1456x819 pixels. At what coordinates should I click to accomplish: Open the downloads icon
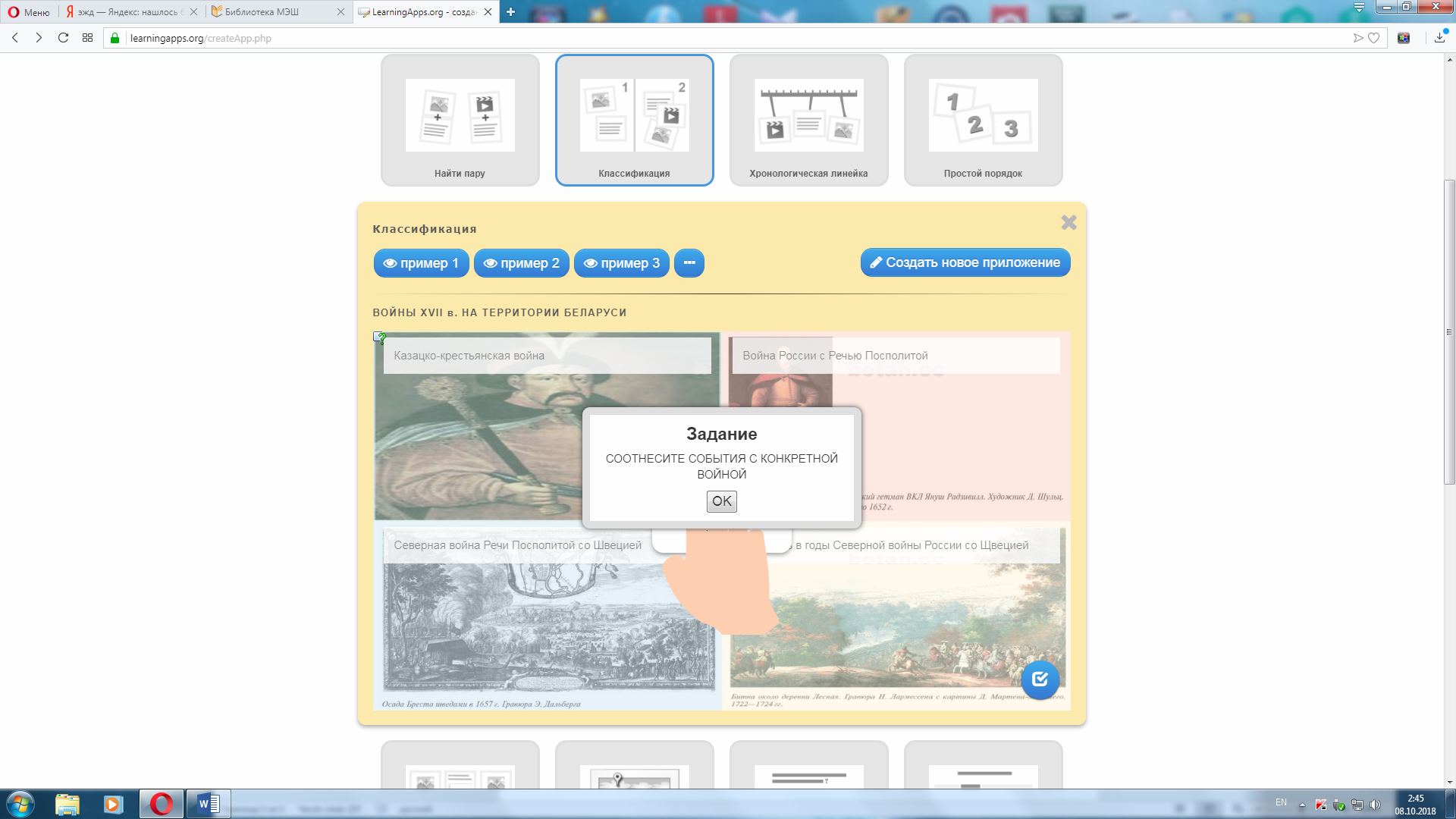tap(1440, 38)
